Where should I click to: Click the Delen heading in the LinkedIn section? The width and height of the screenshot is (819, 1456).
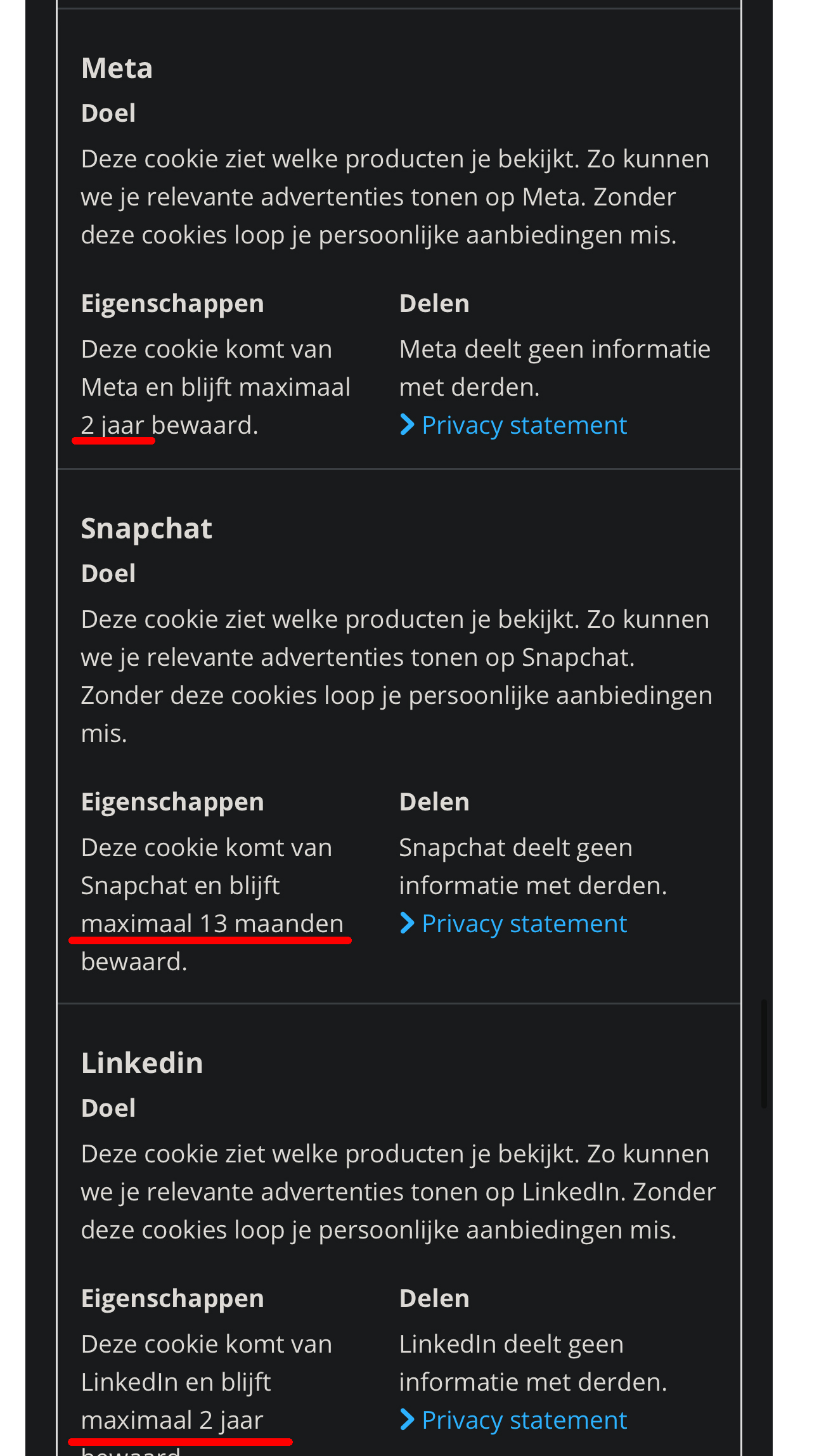click(x=434, y=1298)
